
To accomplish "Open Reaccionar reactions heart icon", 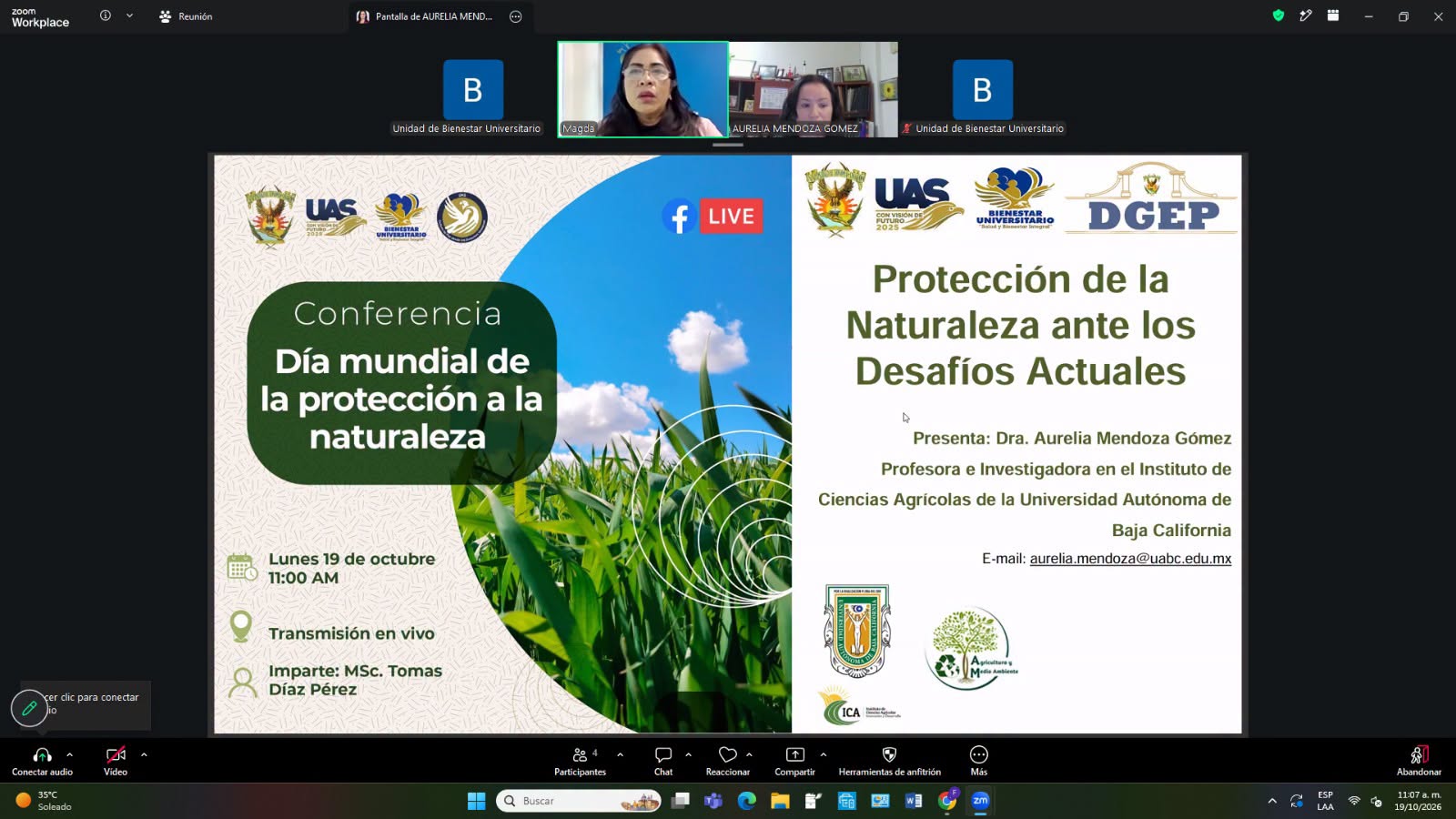I will point(727,755).
